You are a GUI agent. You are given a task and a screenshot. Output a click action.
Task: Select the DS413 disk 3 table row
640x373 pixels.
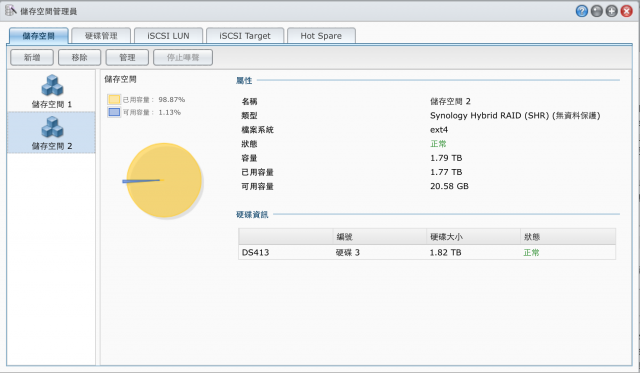(427, 252)
